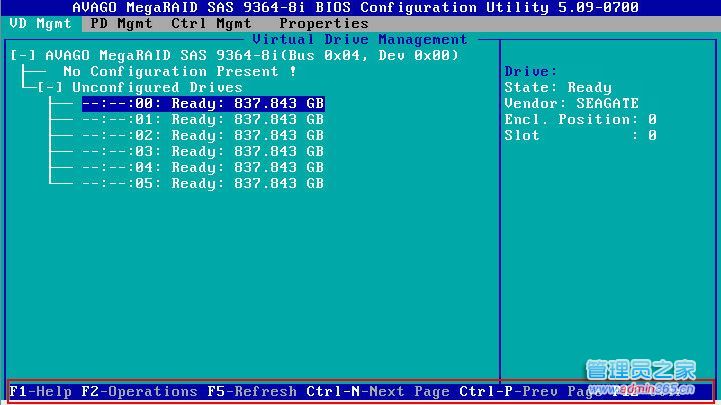Open the Properties tab
This screenshot has width=721, height=405.
coord(324,23)
